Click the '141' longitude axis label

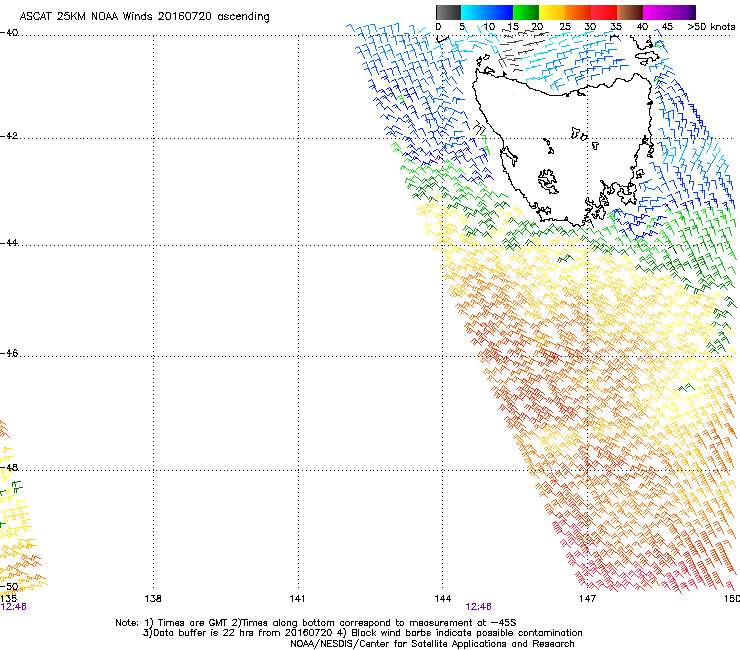click(x=297, y=599)
